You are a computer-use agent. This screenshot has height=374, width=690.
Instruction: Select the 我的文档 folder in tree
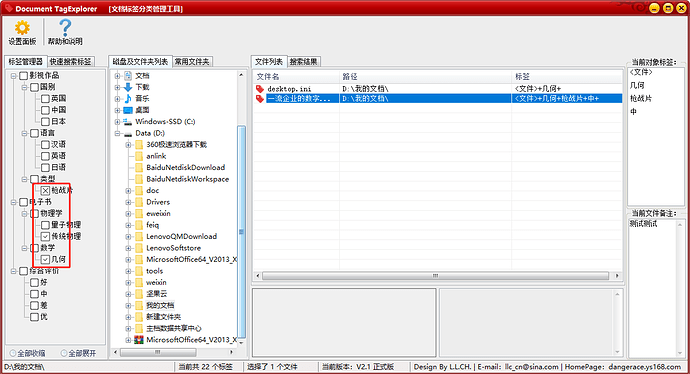[x=160, y=305]
